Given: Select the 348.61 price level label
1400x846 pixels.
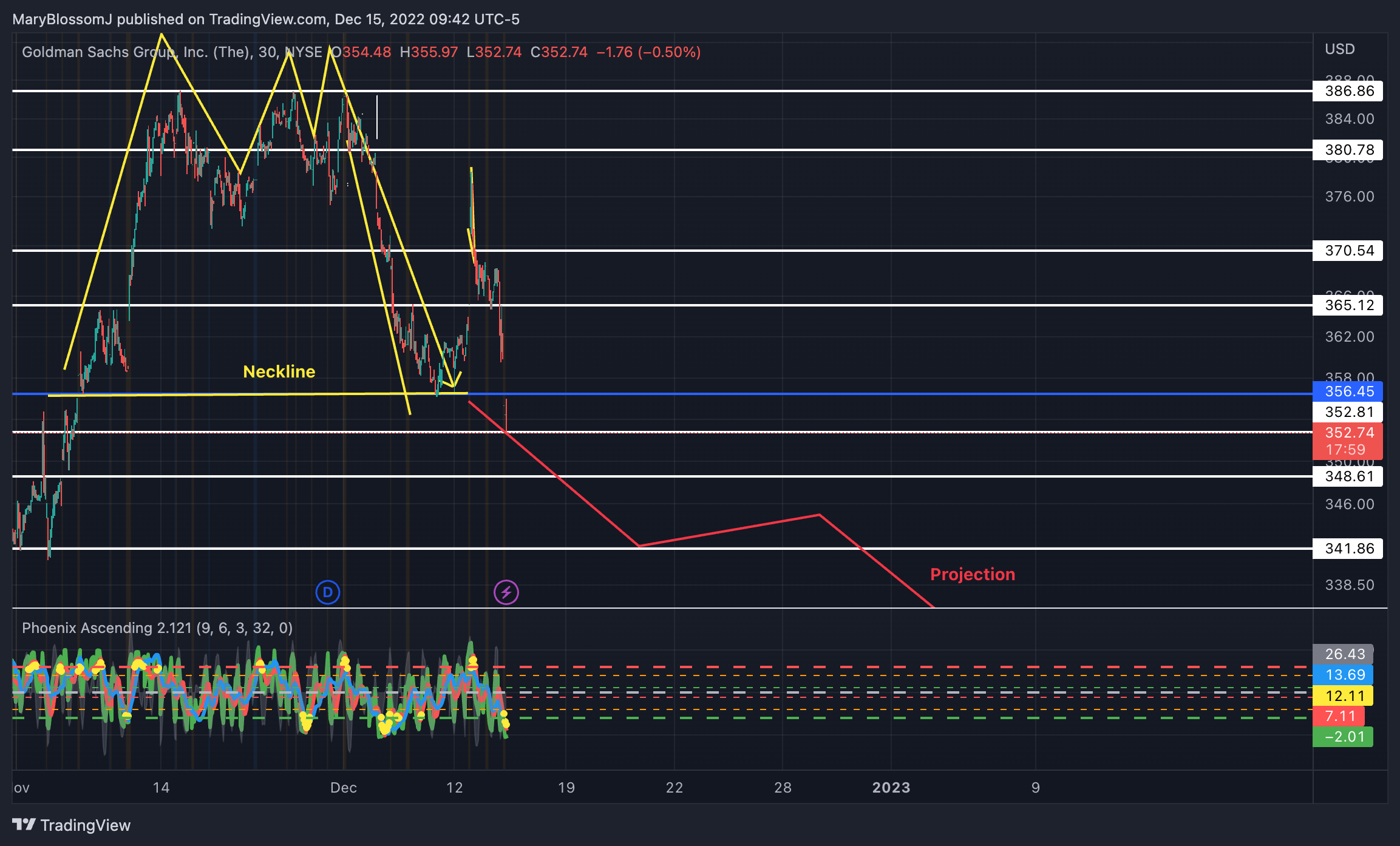Looking at the screenshot, I should 1348,476.
